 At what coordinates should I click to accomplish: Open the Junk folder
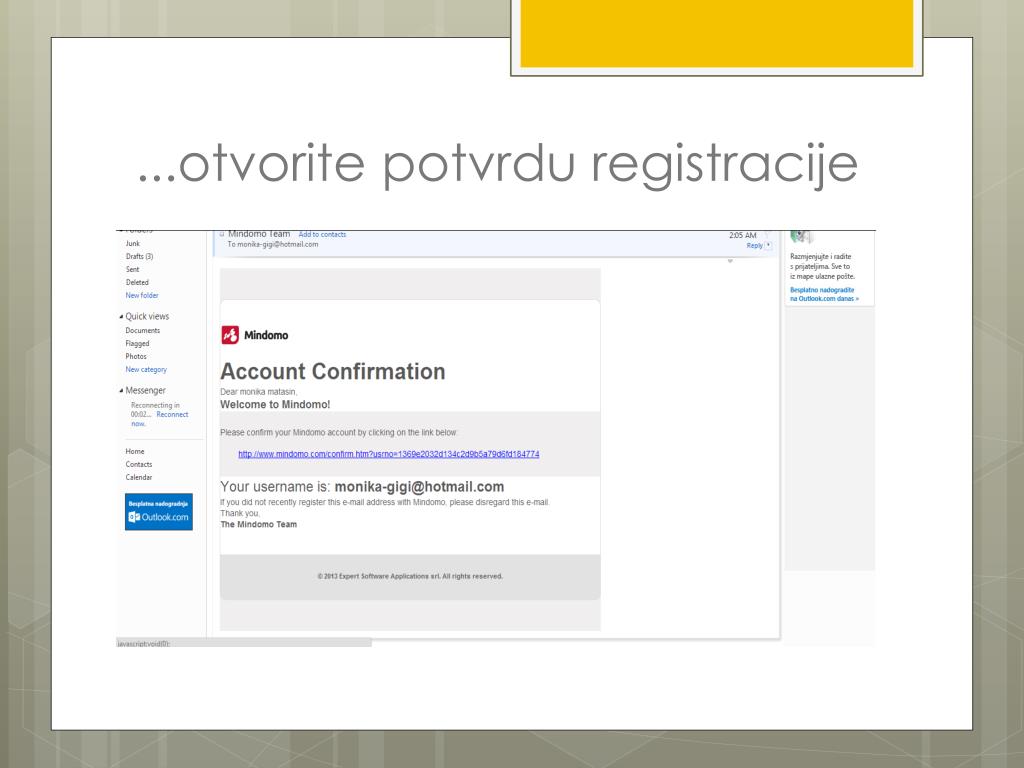[133, 244]
